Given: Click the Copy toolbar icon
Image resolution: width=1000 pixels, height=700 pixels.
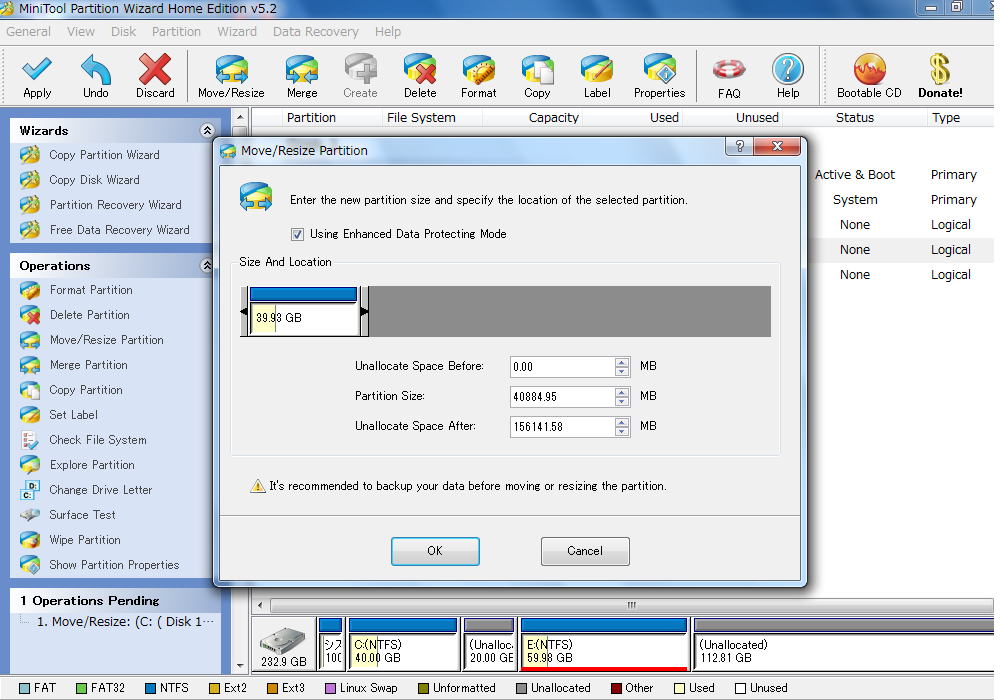Looking at the screenshot, I should pos(537,69).
